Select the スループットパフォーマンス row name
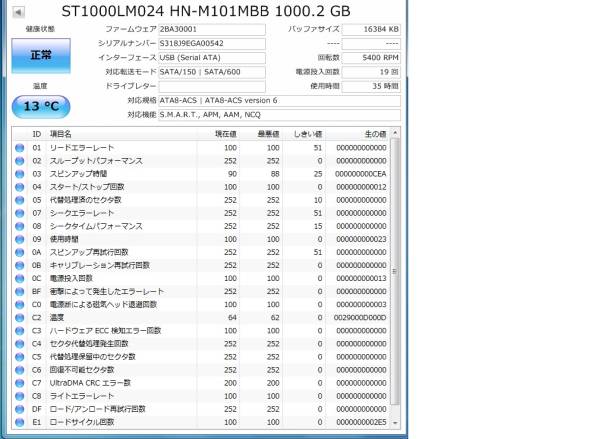The image size is (599, 439). [x=96, y=161]
